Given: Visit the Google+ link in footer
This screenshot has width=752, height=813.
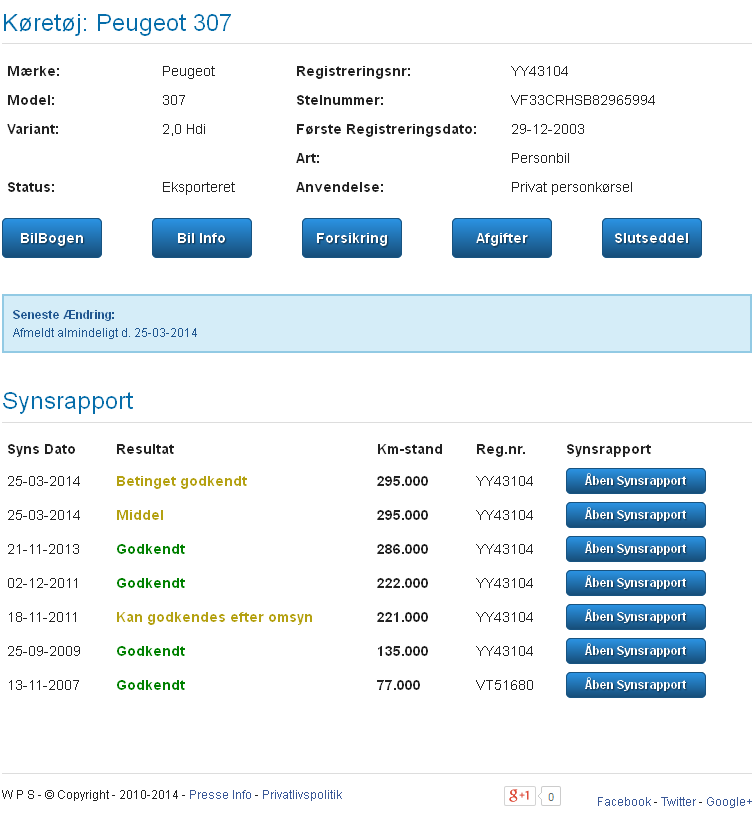Looking at the screenshot, I should 729,802.
